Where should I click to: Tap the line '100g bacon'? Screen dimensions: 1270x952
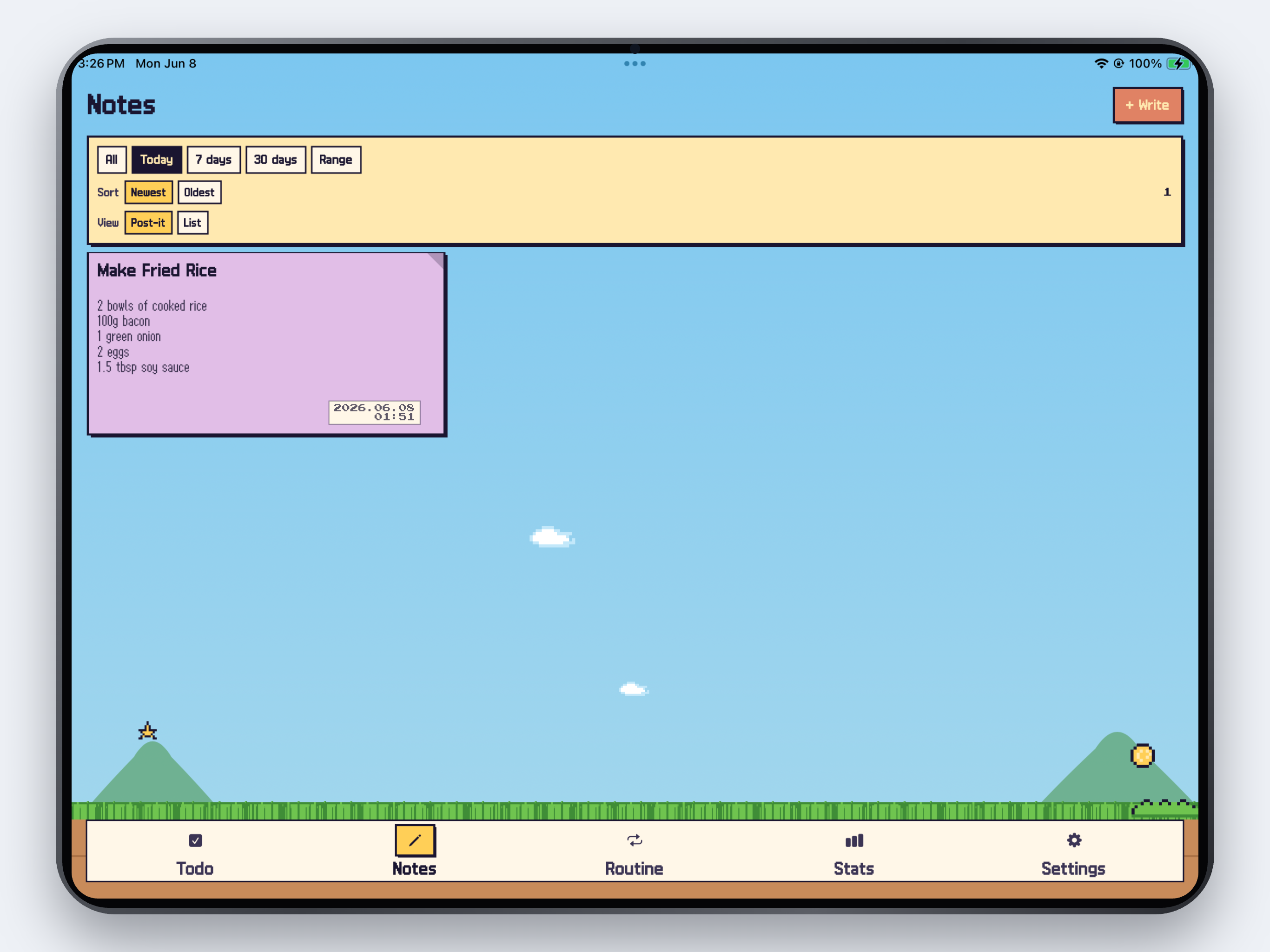pyautogui.click(x=124, y=322)
